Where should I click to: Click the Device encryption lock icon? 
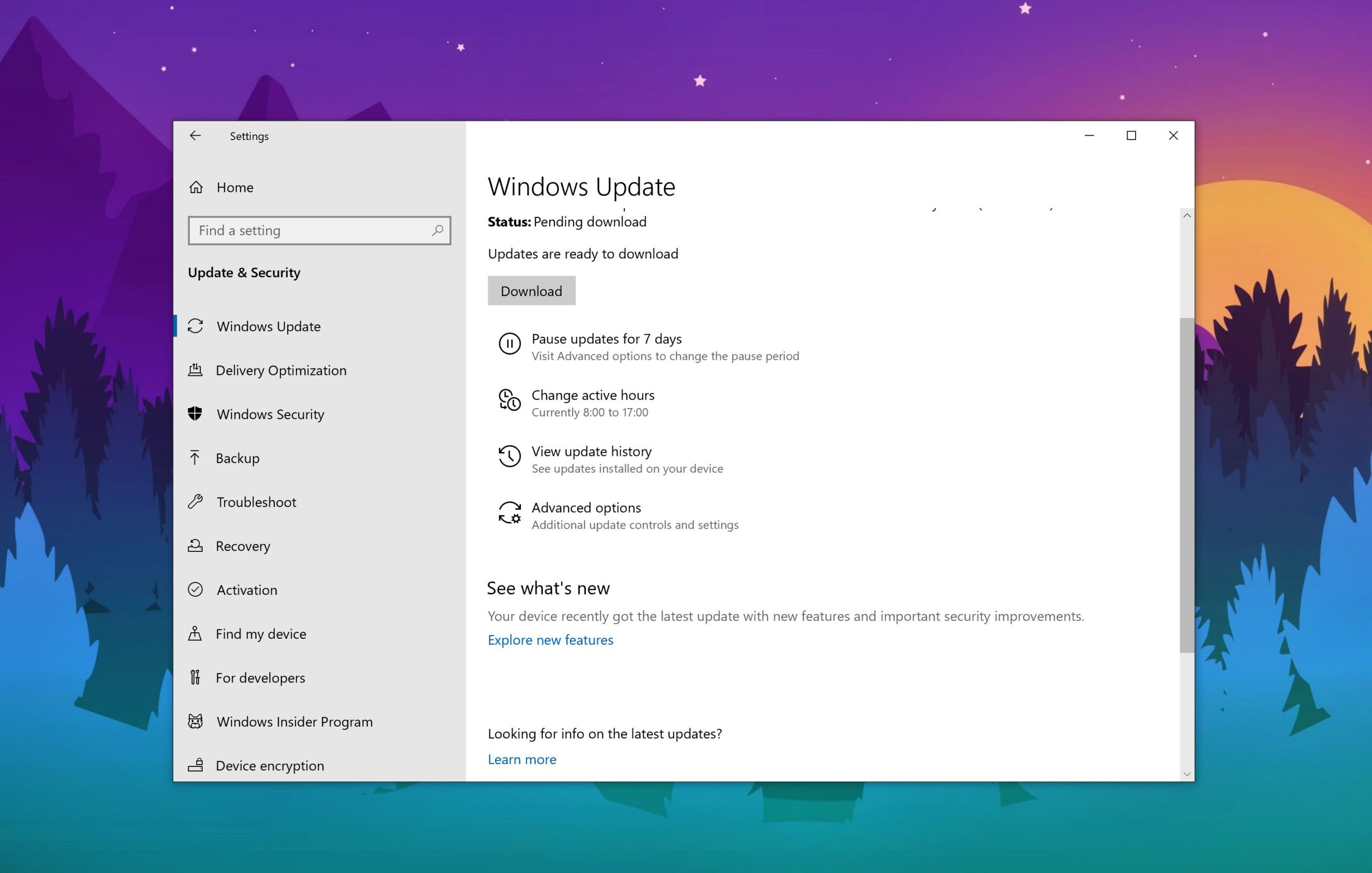coord(196,765)
